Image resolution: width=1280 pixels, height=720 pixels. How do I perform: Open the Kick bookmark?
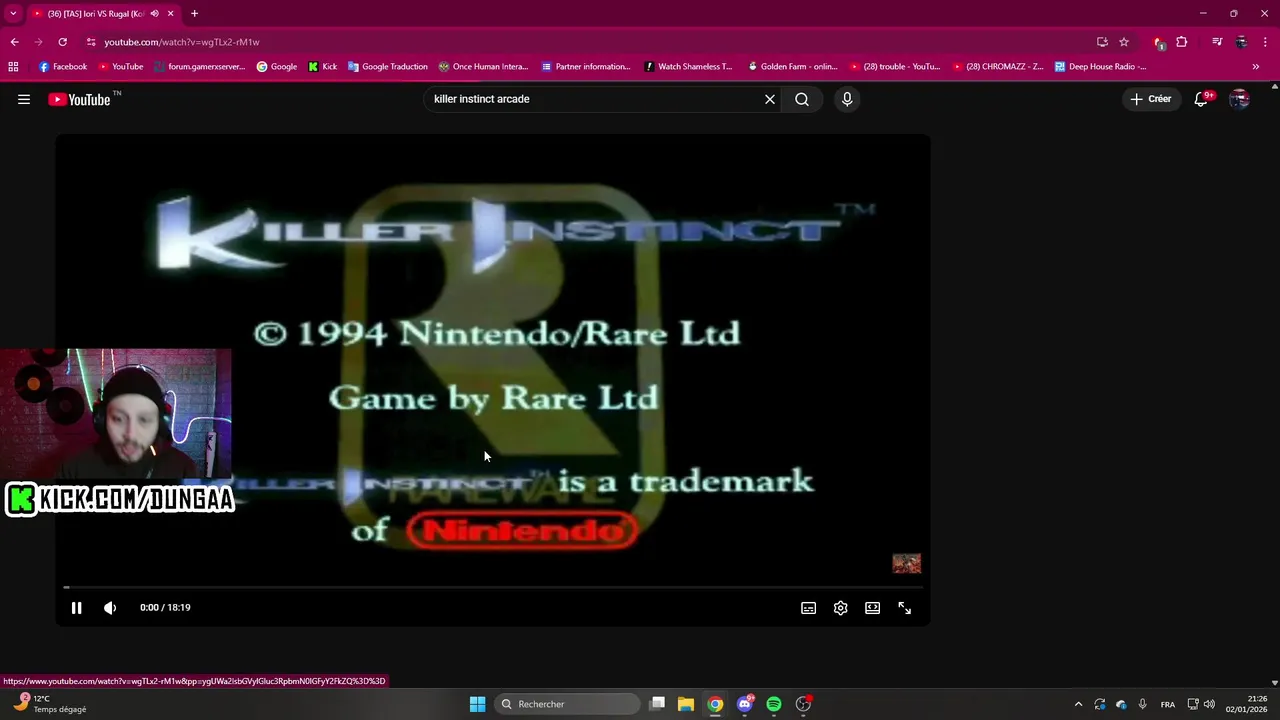point(322,67)
